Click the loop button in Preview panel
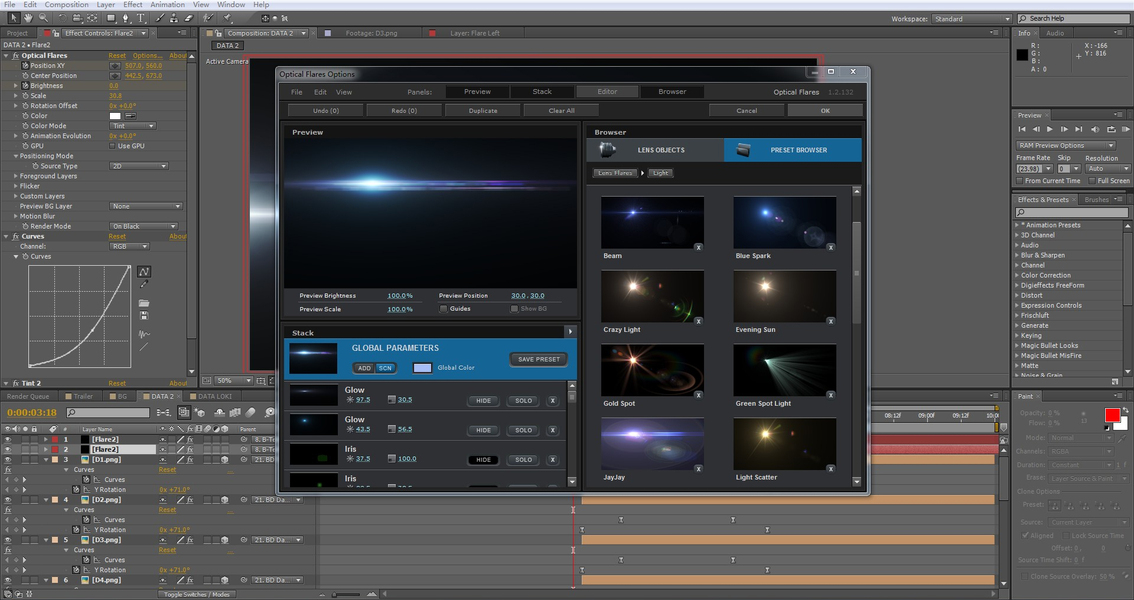1134x600 pixels. [x=1111, y=129]
